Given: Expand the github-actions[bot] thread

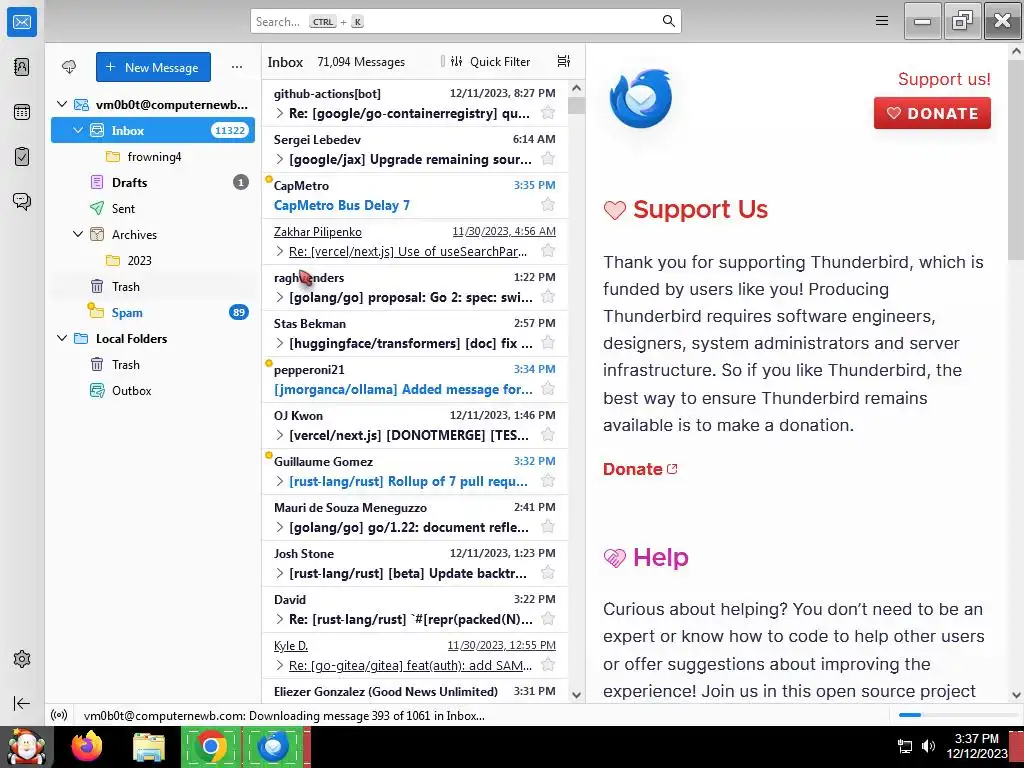Looking at the screenshot, I should (x=280, y=114).
